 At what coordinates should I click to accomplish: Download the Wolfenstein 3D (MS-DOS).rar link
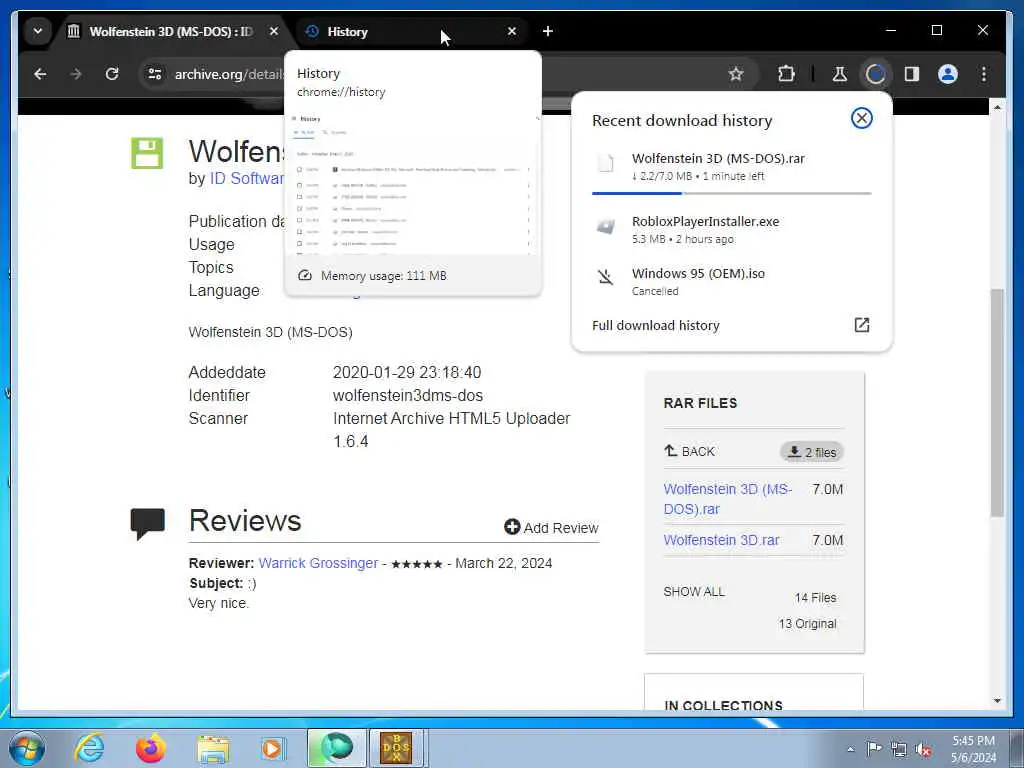tap(728, 499)
